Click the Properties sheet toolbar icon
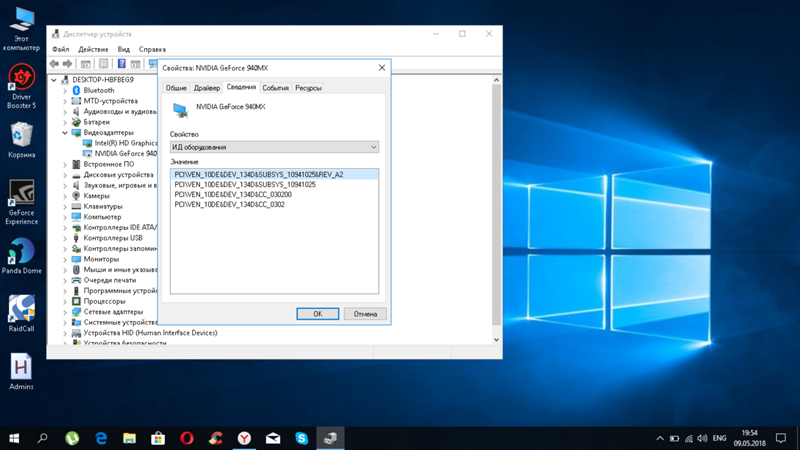Viewport: 800px width, 450px height. (x=104, y=64)
